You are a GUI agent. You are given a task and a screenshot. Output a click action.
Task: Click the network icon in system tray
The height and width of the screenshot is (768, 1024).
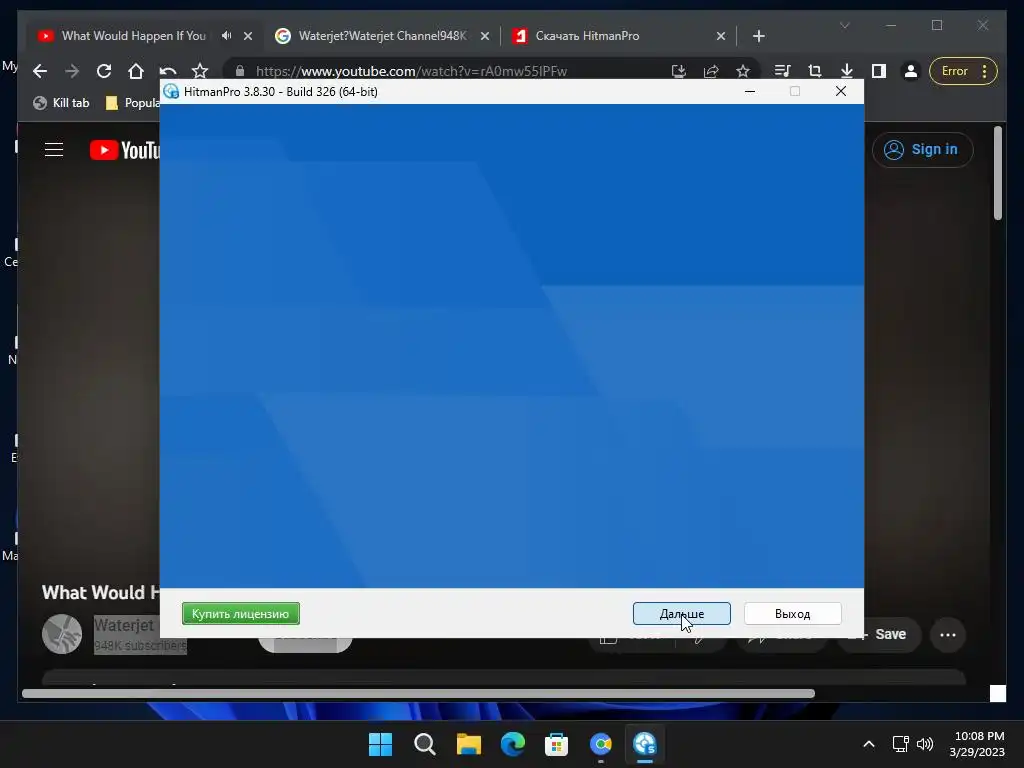[x=901, y=744]
